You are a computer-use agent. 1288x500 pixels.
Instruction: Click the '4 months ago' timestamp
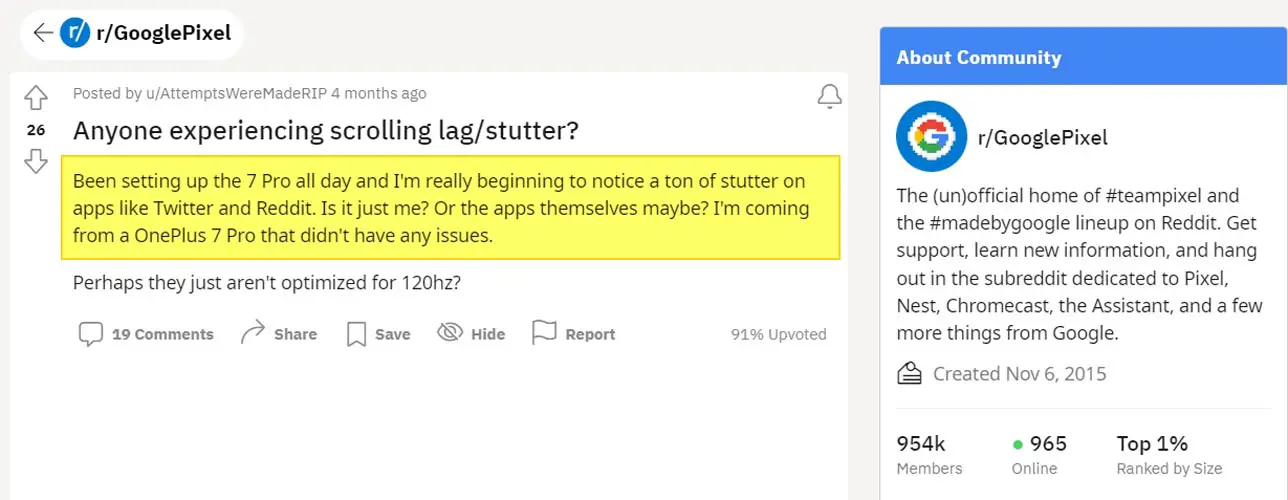379,93
